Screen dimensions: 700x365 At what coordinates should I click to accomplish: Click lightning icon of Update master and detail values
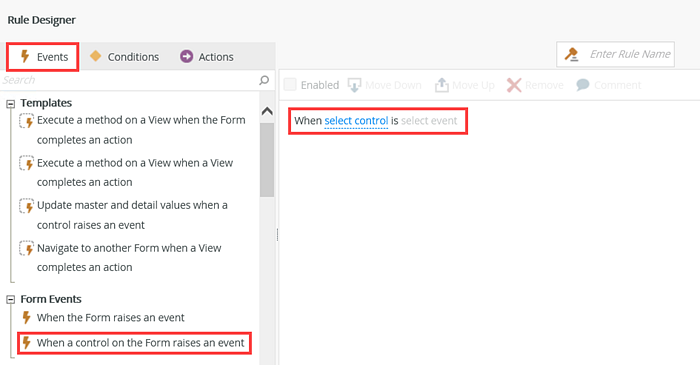(26, 206)
